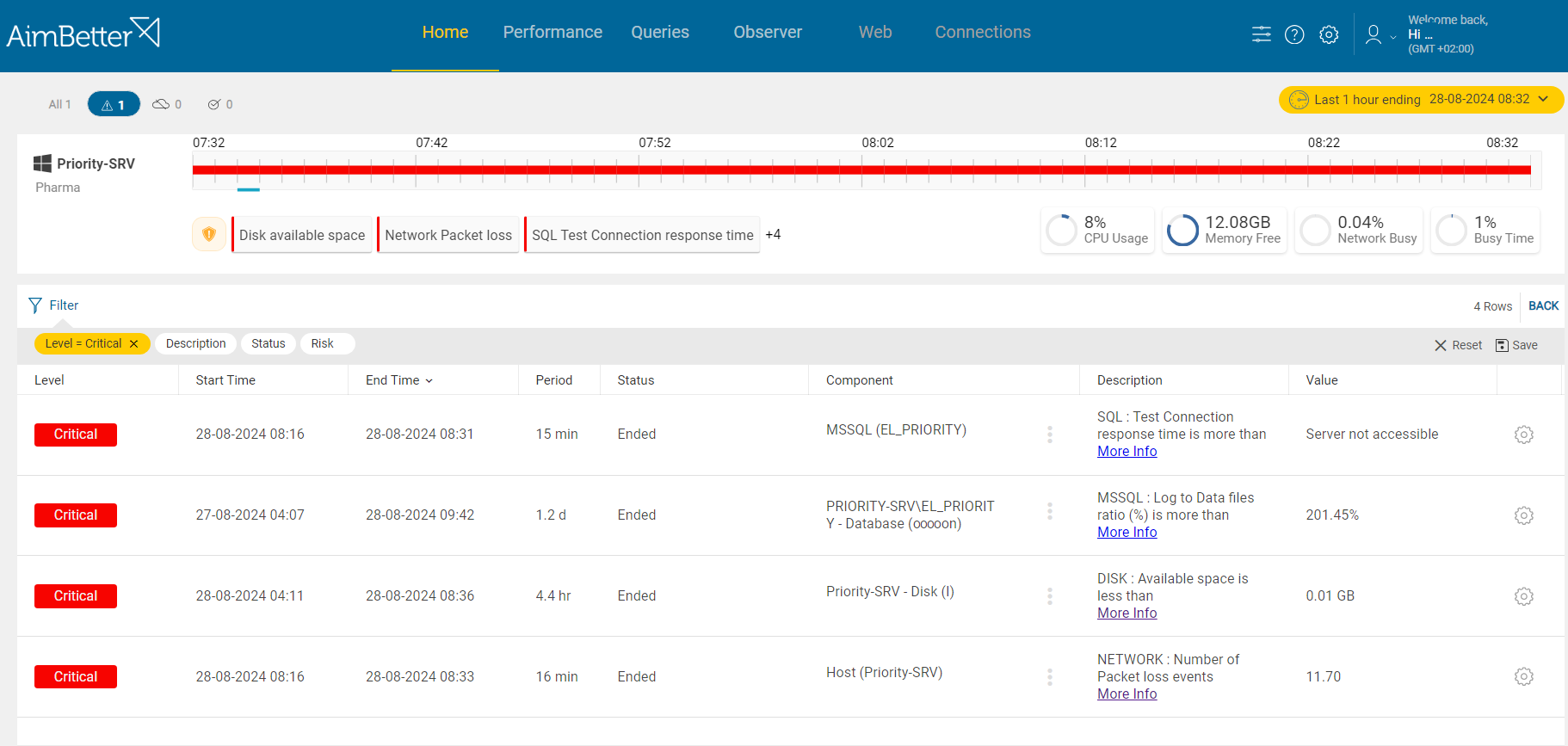Click the 'Server not accessible' value

coord(1372,435)
